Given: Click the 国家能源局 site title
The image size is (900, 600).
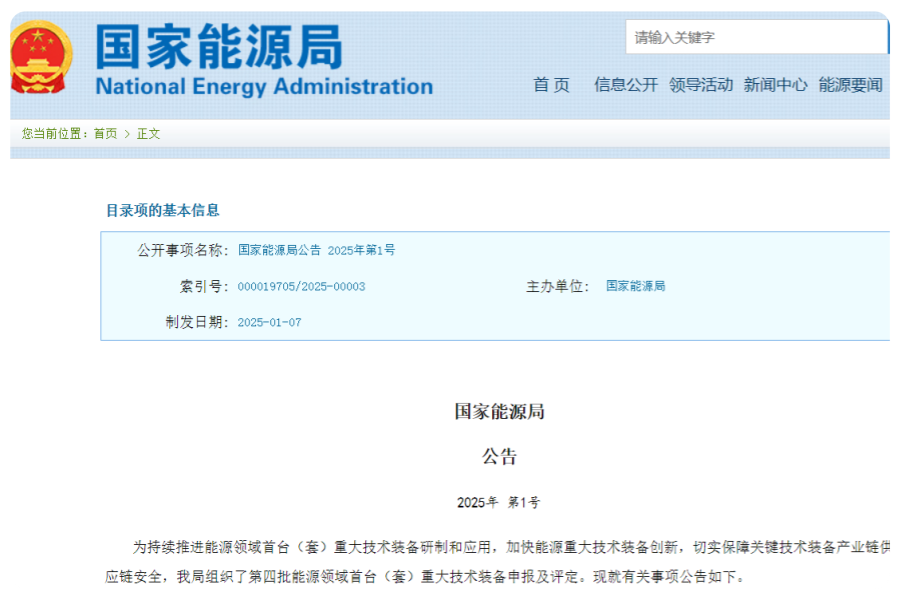Looking at the screenshot, I should [219, 47].
